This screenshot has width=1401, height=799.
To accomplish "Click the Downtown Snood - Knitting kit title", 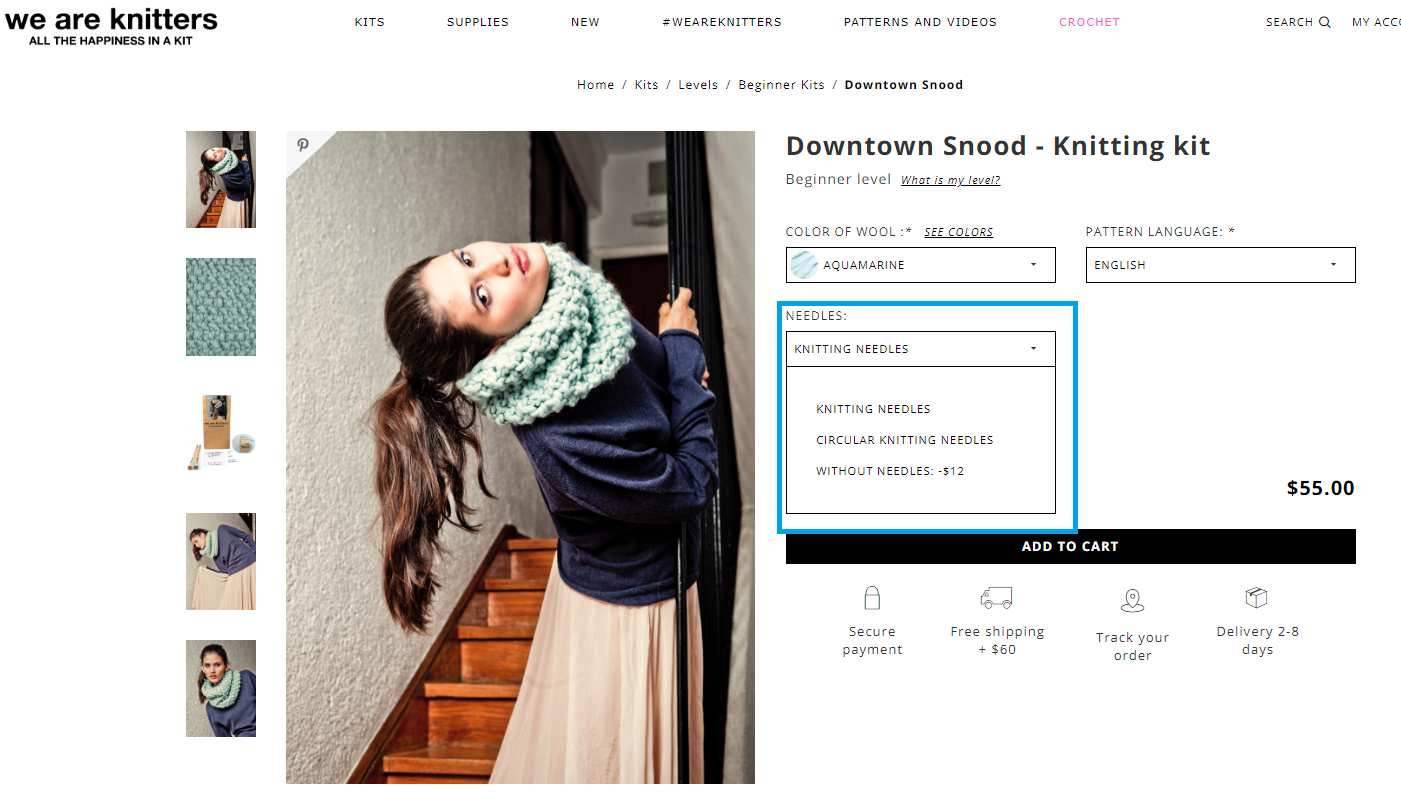I will click(x=998, y=146).
